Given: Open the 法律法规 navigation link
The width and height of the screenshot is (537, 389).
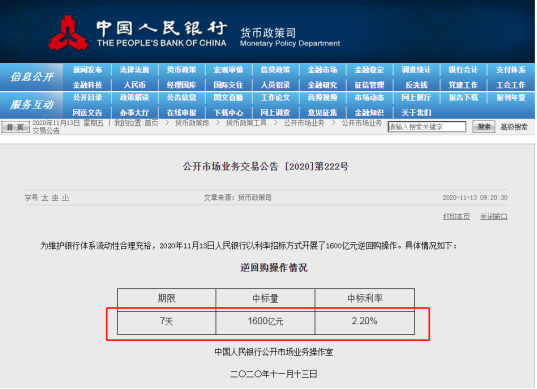Looking at the screenshot, I should click(x=134, y=70).
